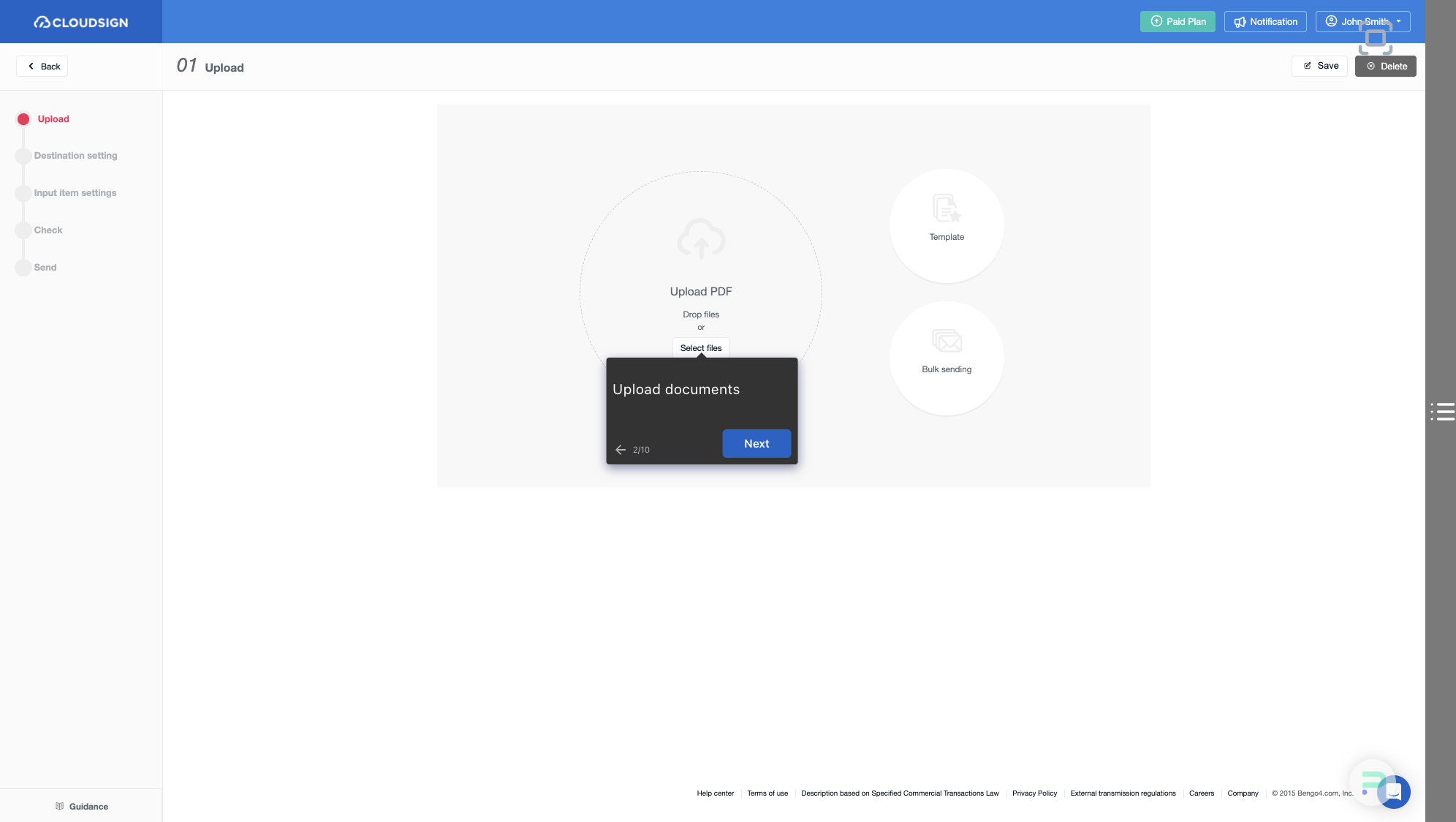Go to previous tutorial step with back arrow

click(621, 449)
